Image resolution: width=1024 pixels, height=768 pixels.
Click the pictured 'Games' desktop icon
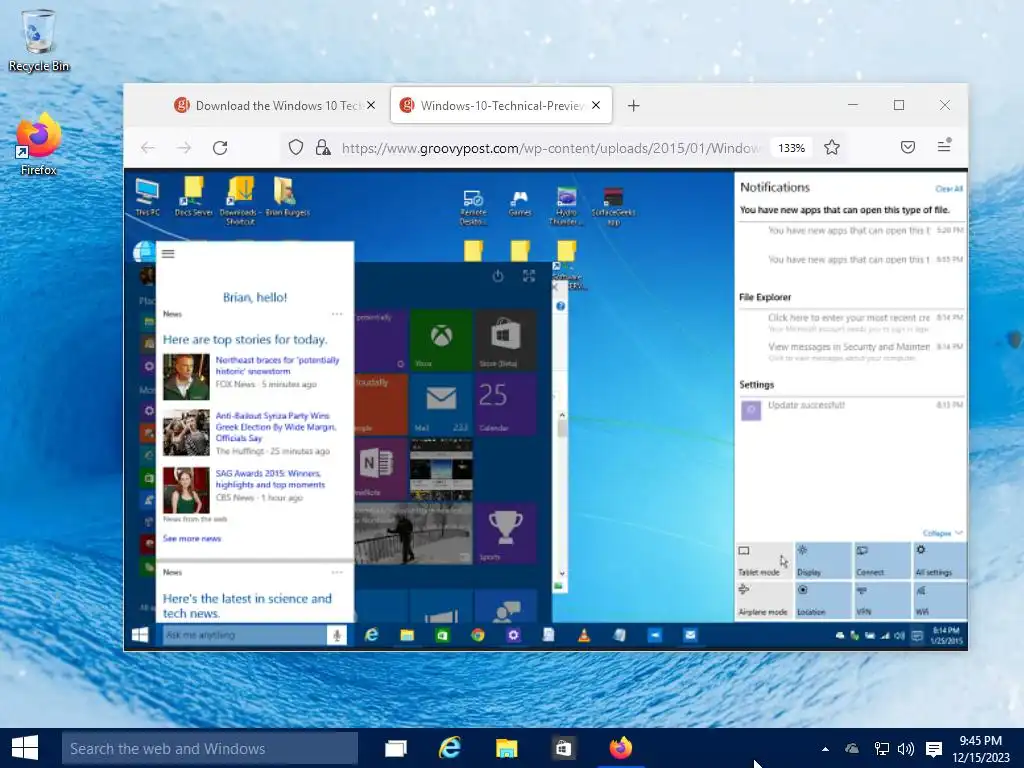[519, 202]
